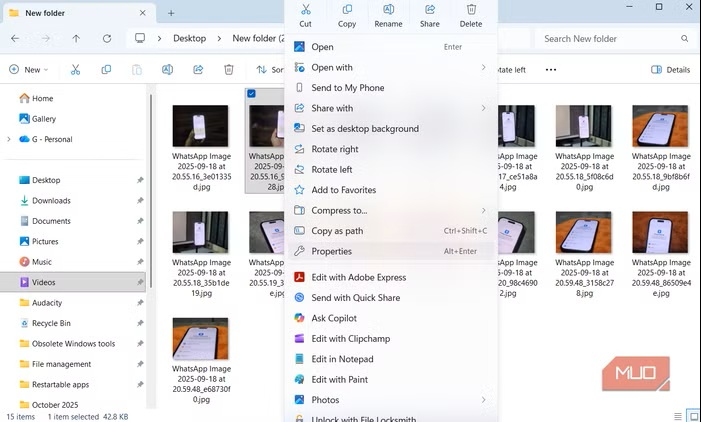701x422 pixels.
Task: Click the Share icon in context menu
Action: (x=429, y=10)
